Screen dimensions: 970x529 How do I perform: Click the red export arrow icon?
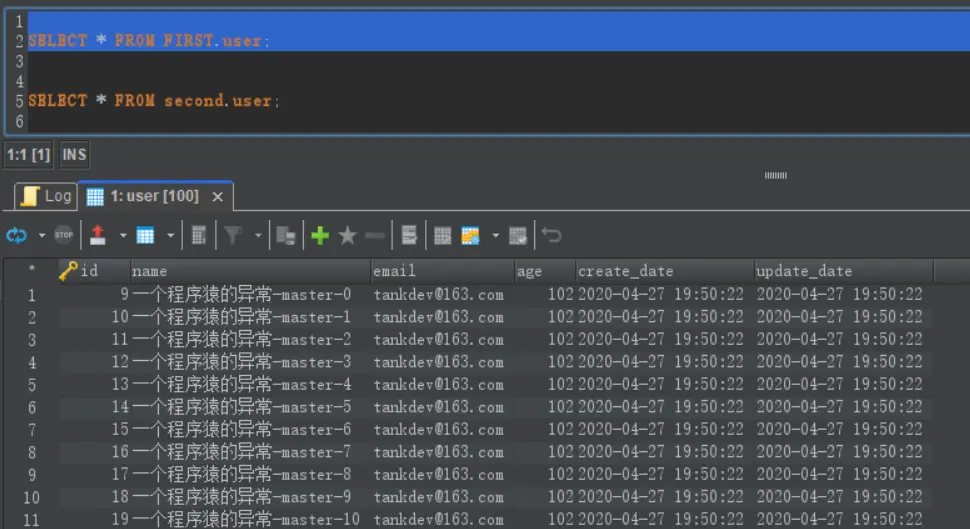(x=98, y=235)
